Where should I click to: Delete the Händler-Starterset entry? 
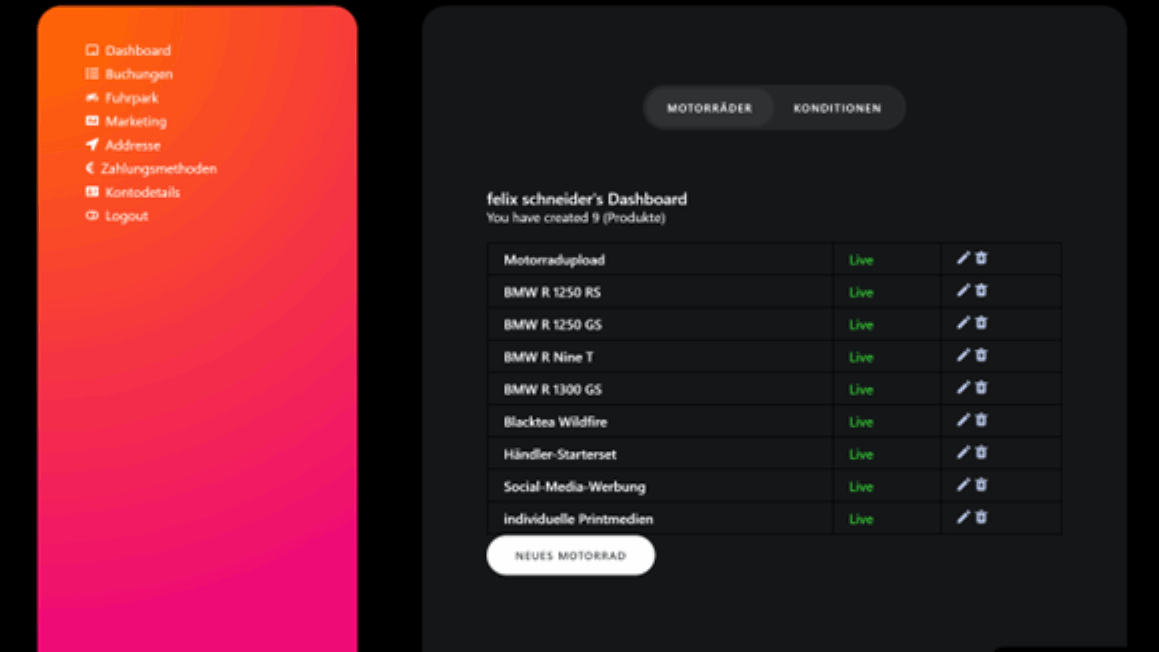(x=981, y=452)
